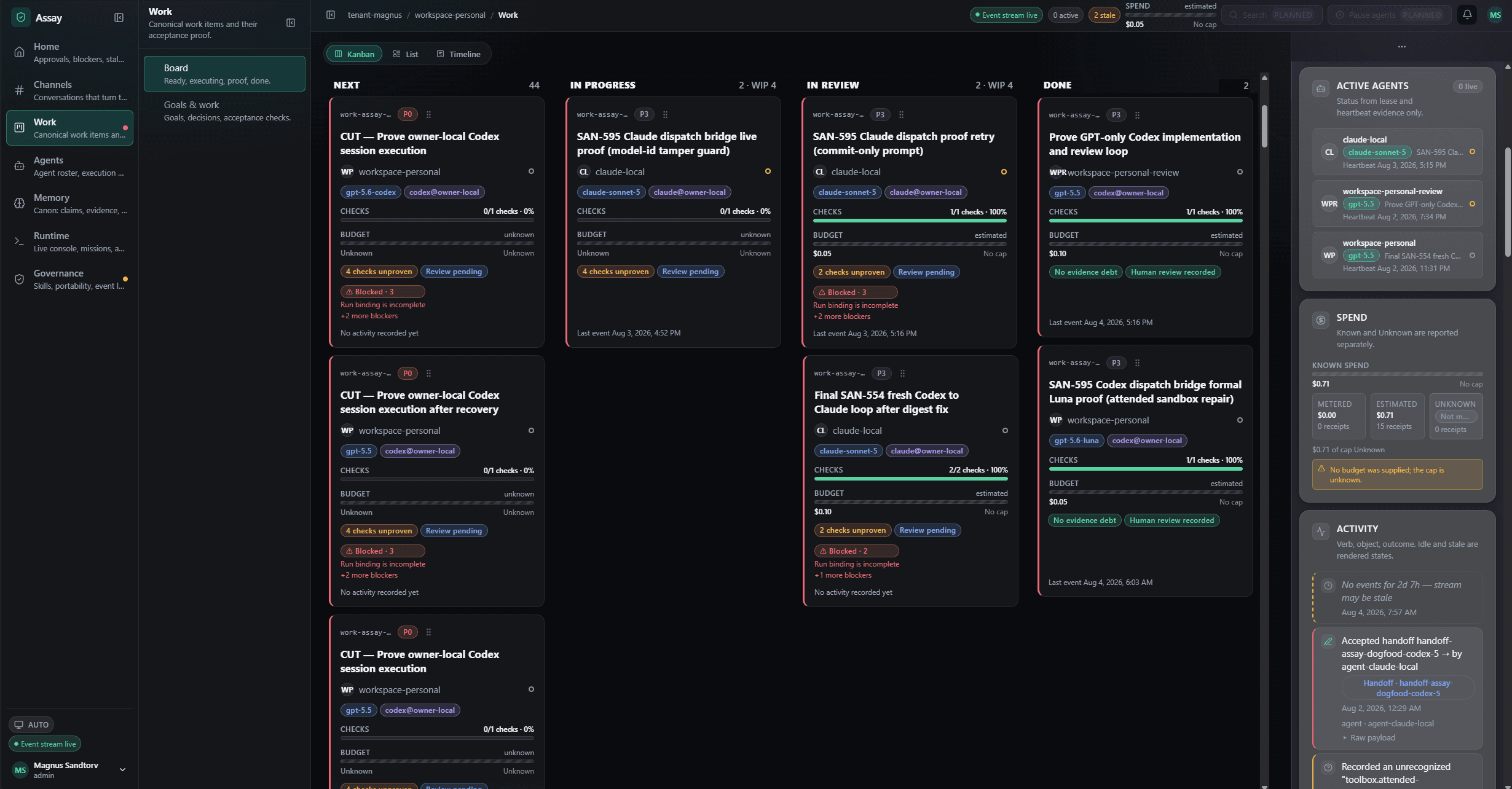1512x789 pixels.
Task: Open MS user avatar in top bar
Action: click(x=1495, y=15)
